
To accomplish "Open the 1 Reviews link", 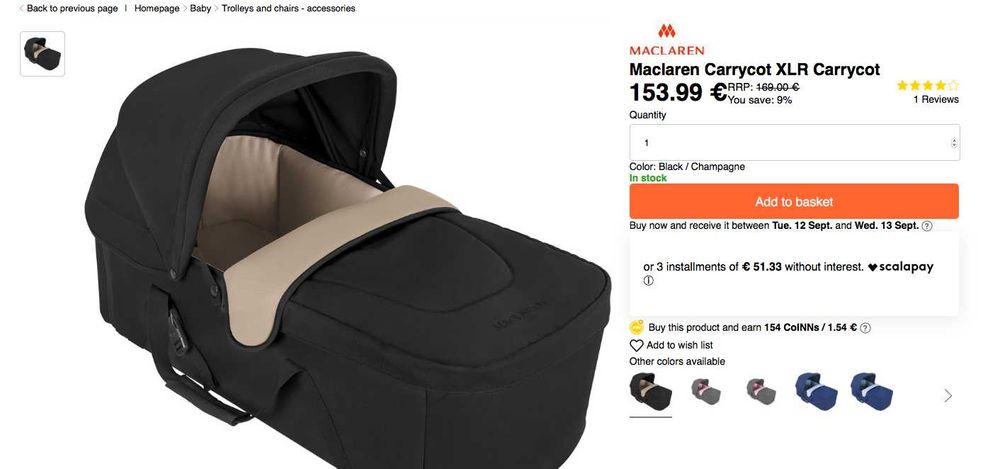I will 936,100.
